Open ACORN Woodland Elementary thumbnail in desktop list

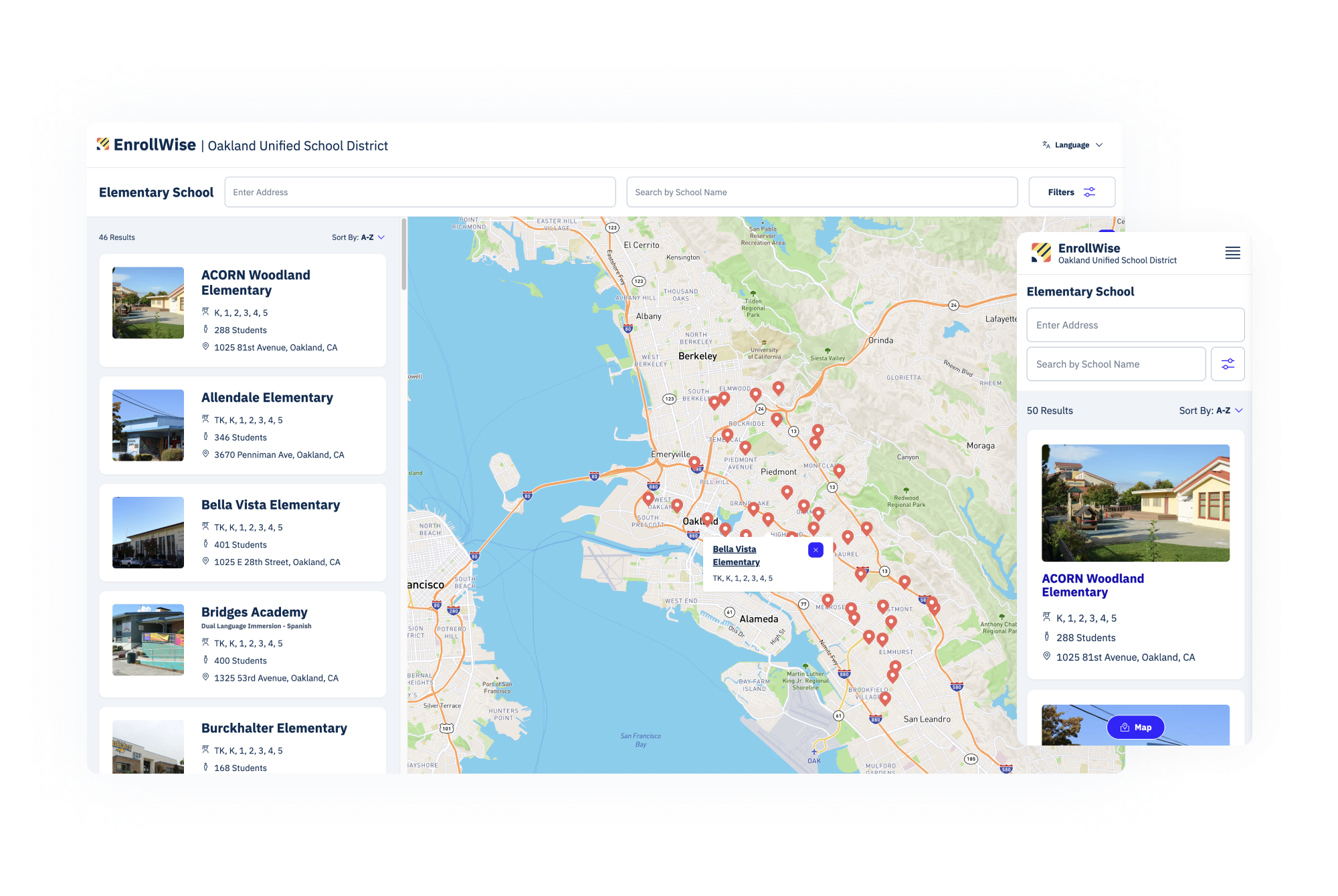click(148, 303)
